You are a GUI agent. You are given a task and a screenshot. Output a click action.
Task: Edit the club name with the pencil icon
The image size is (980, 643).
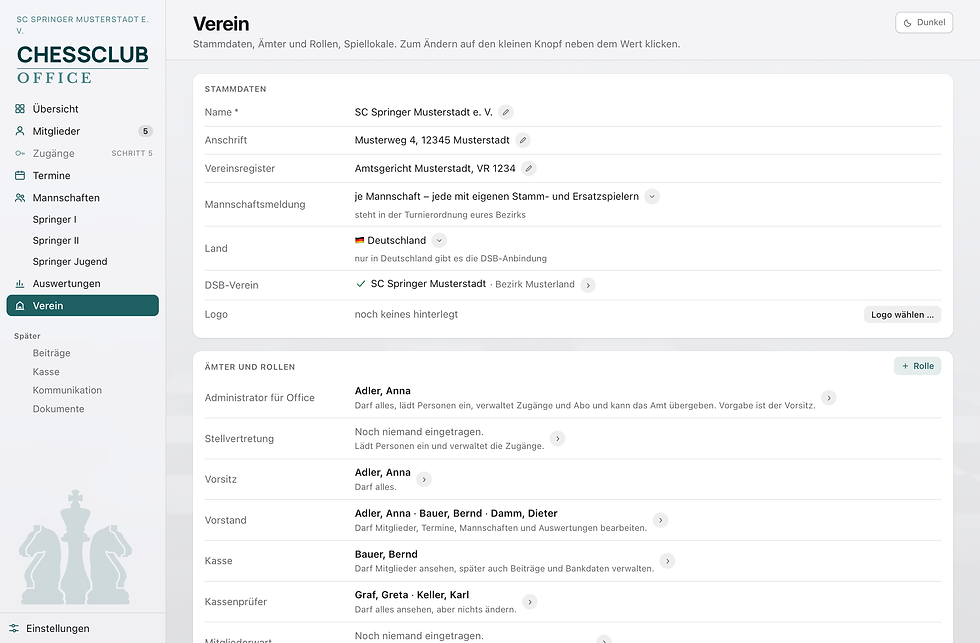[506, 112]
